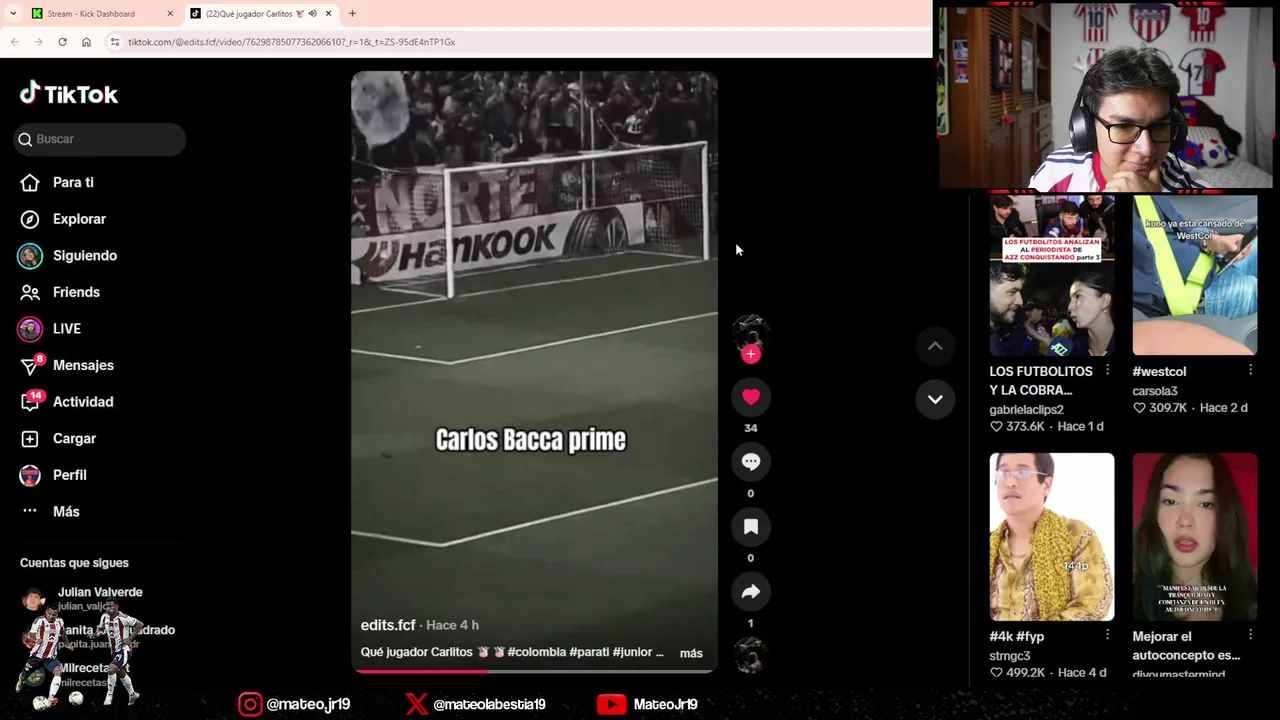Mute the TikTok tab audio icon
Viewport: 1280px width, 720px height.
(x=313, y=14)
